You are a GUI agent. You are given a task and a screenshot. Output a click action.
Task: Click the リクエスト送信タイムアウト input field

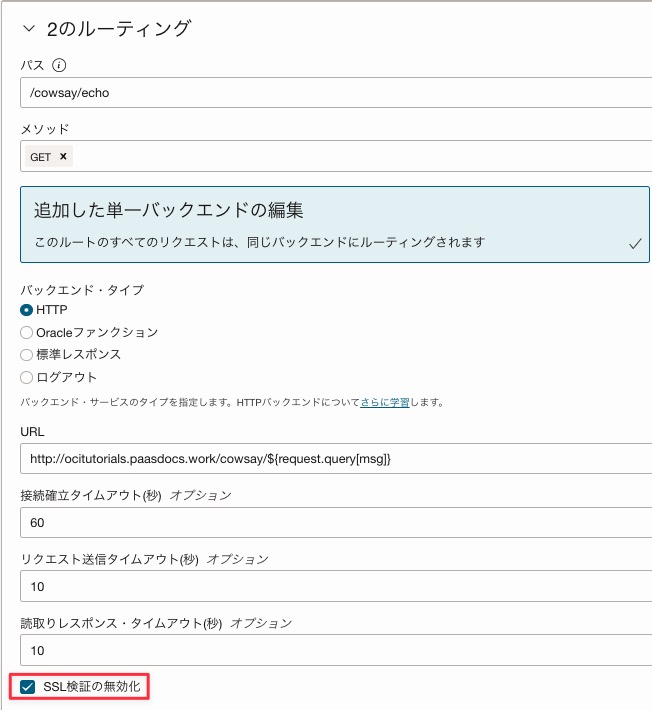click(x=335, y=586)
